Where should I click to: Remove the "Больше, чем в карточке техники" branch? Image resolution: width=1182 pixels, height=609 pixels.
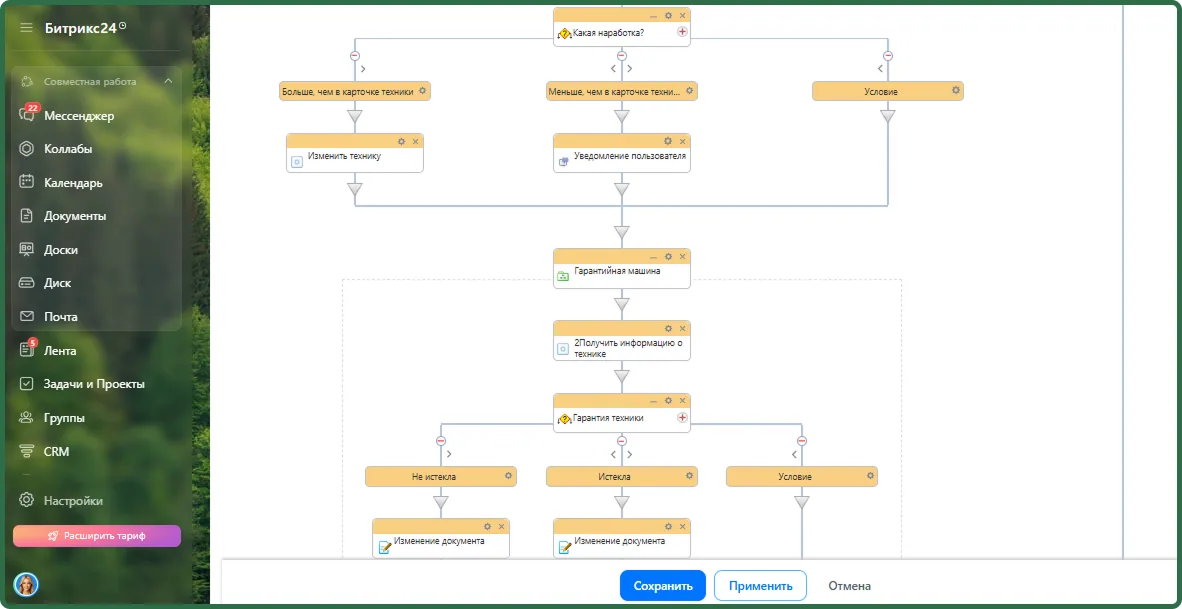pyautogui.click(x=354, y=56)
